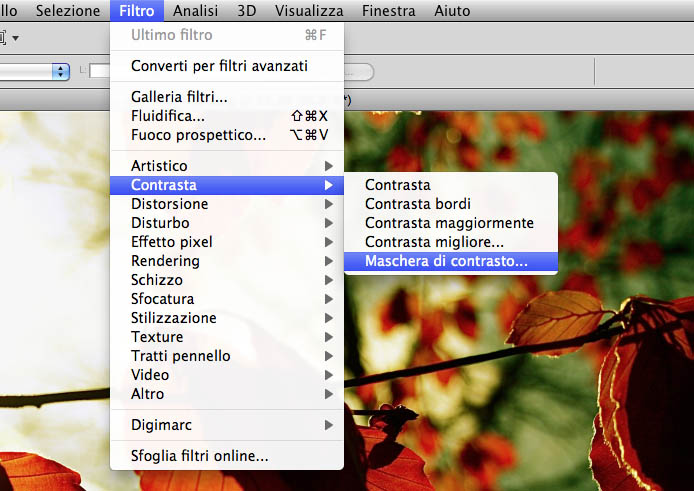Expand the Video submenu
This screenshot has height=491, width=694.
tap(227, 375)
